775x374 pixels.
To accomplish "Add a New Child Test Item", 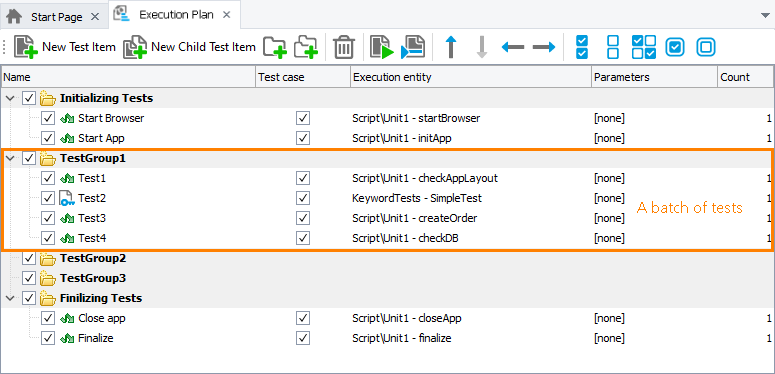I will (189, 47).
